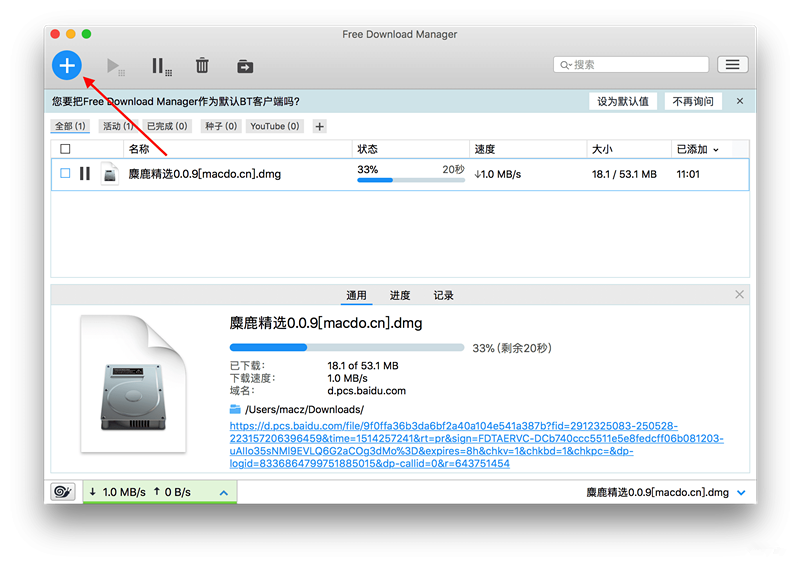Viewport: 800px width, 566px height.
Task: Sort by 状态 column header
Action: 367,149
